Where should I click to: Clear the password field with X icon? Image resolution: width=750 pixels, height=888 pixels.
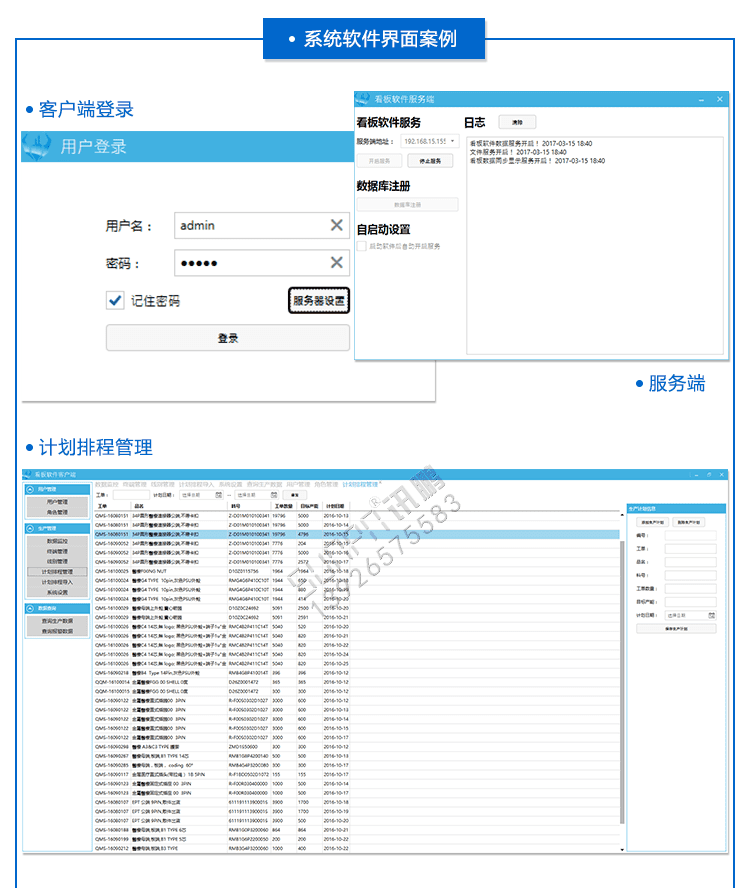click(337, 263)
